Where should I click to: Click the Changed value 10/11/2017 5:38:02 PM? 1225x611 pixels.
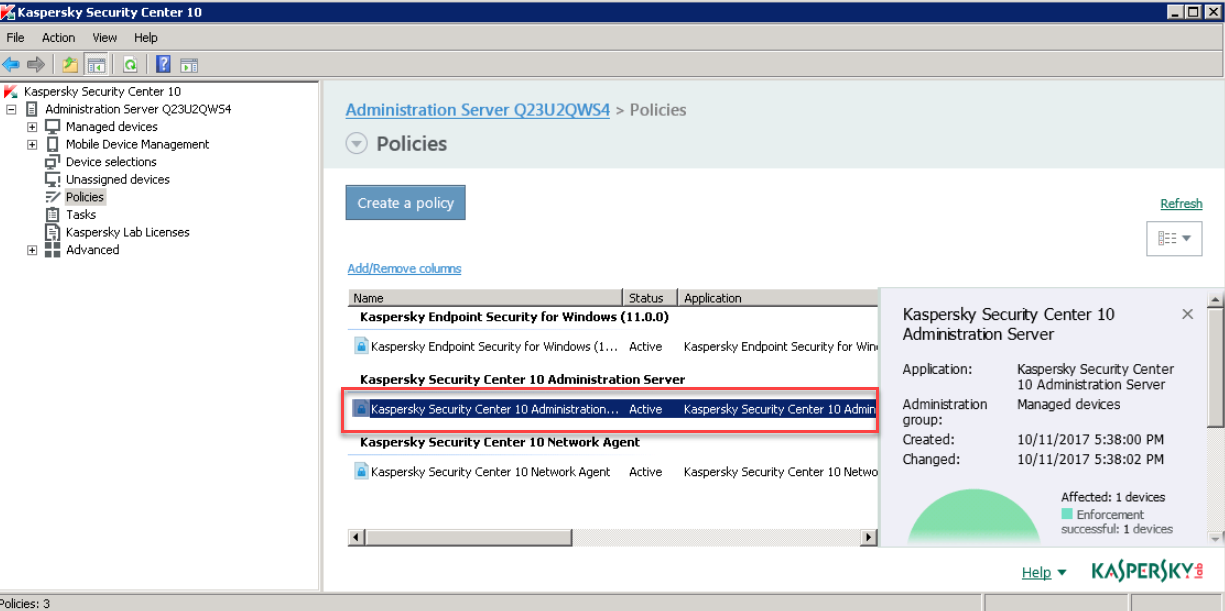tap(1090, 460)
